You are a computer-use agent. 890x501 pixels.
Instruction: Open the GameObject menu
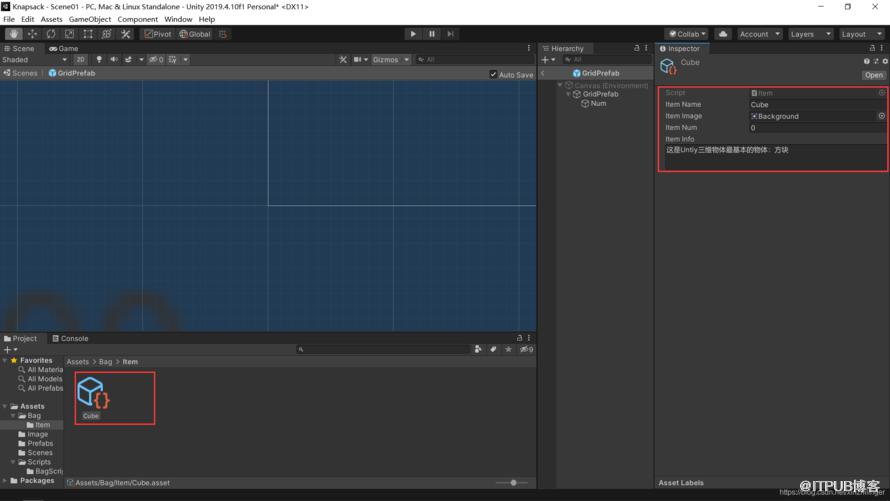point(90,19)
